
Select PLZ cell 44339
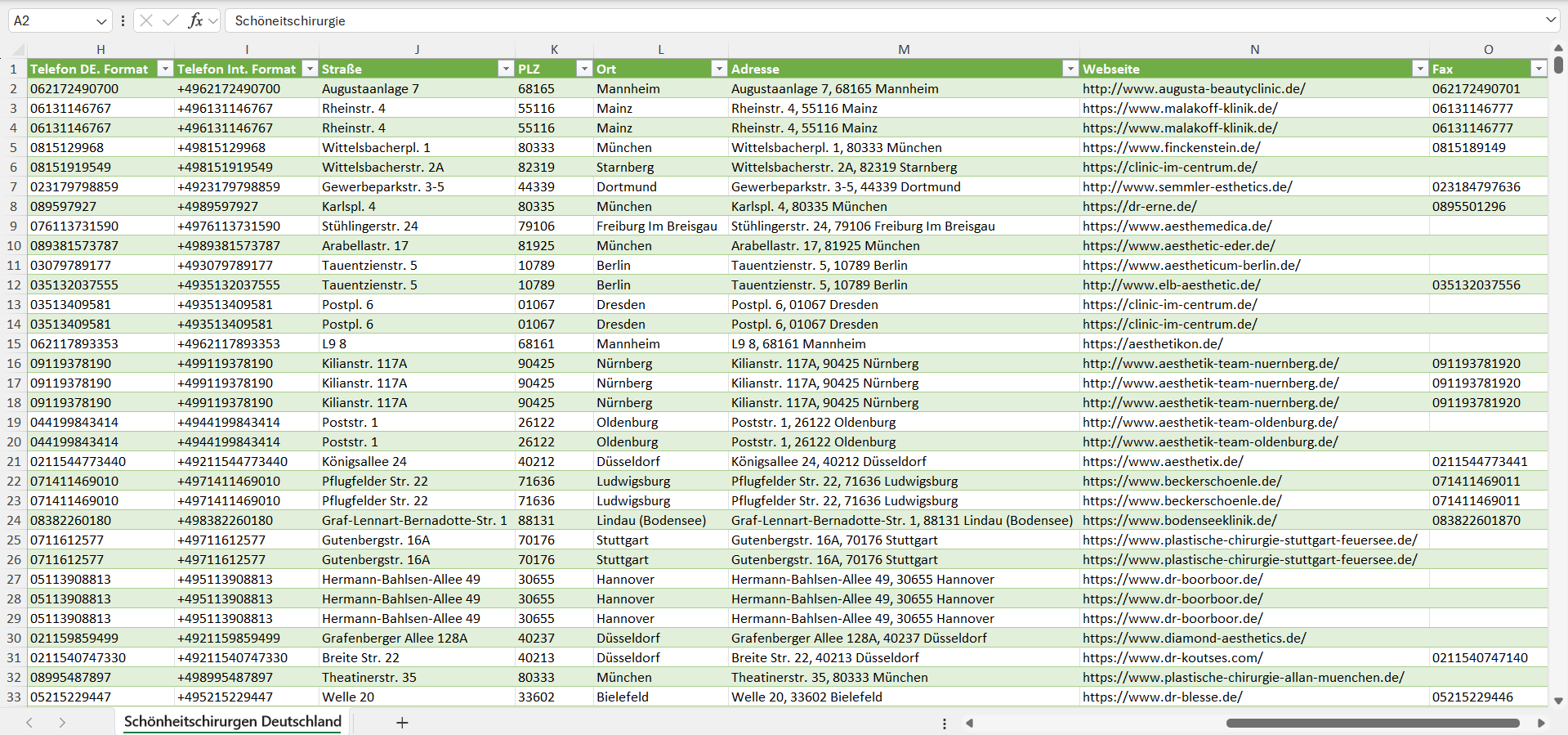coord(554,186)
